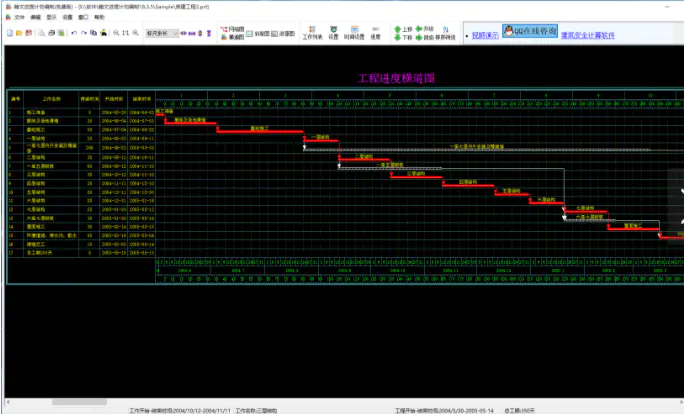Click the zoom in magnifier icon
684x414 pixels.
[116, 33]
